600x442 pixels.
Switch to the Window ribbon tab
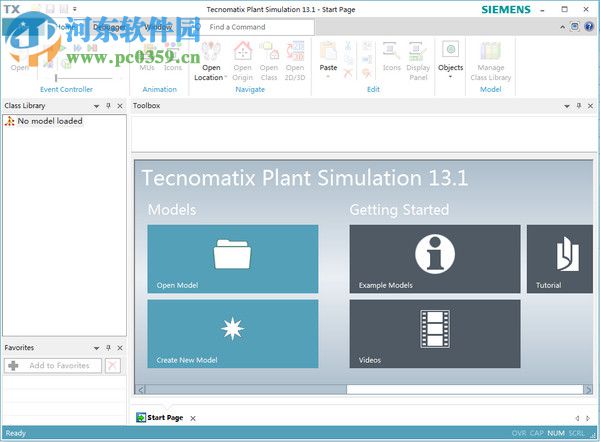pos(158,27)
